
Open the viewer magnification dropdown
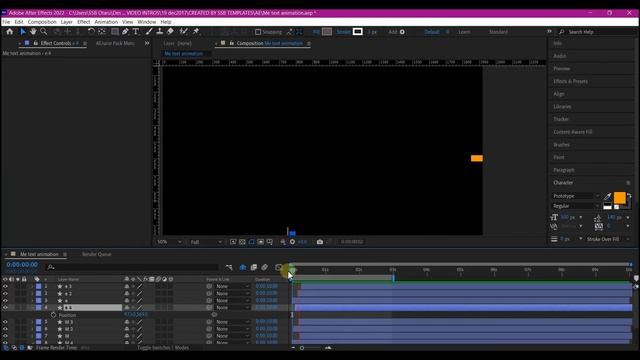click(x=169, y=242)
